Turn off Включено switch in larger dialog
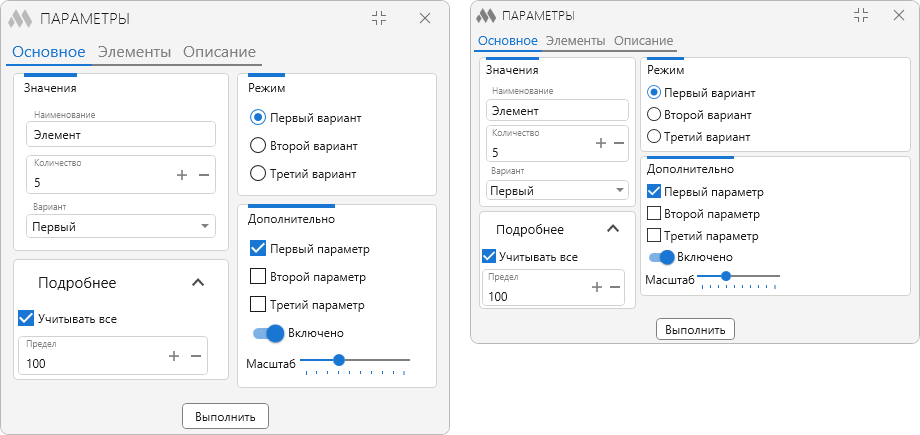The image size is (920, 435). [269, 333]
